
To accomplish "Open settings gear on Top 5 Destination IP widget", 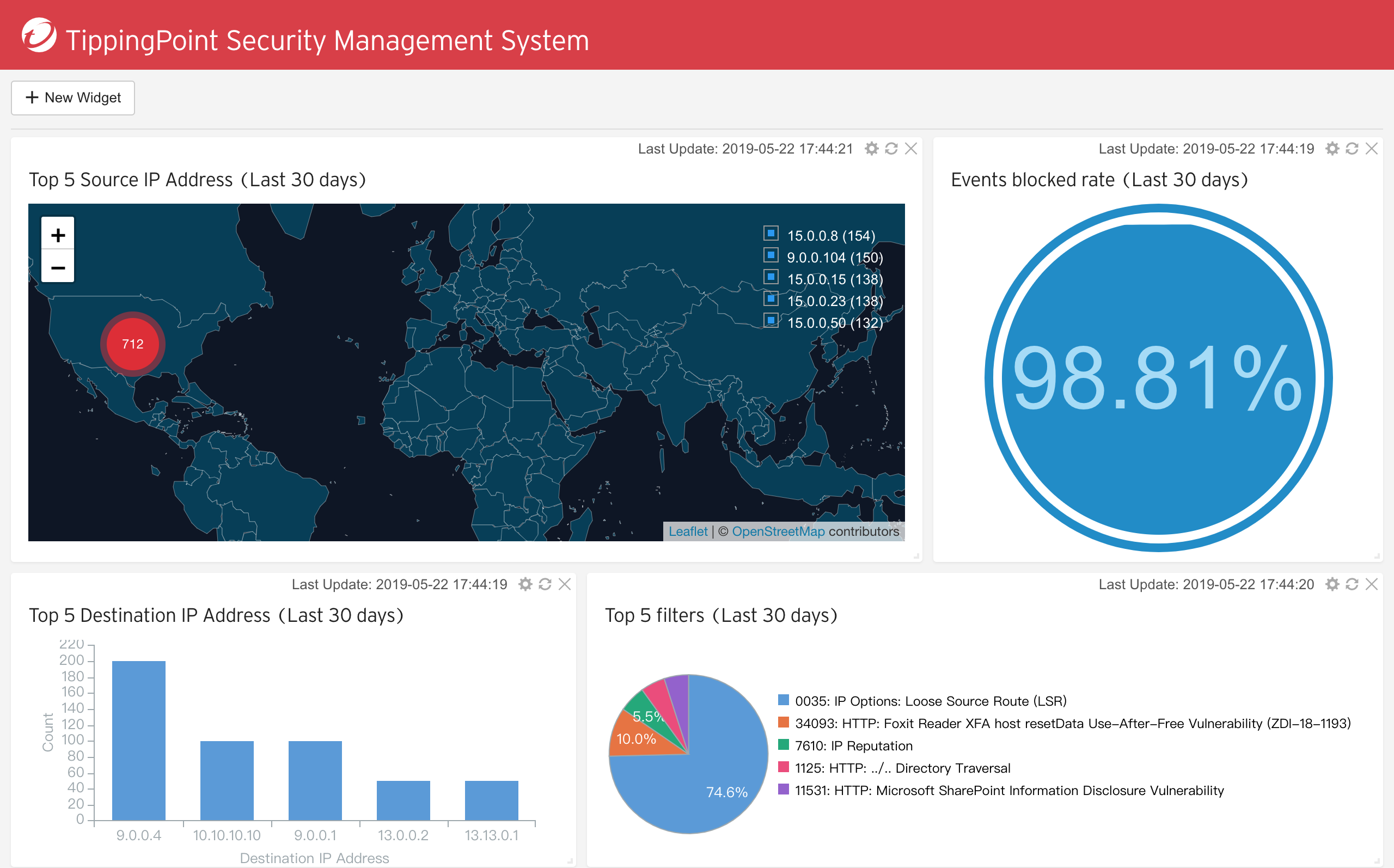I will coord(525,584).
